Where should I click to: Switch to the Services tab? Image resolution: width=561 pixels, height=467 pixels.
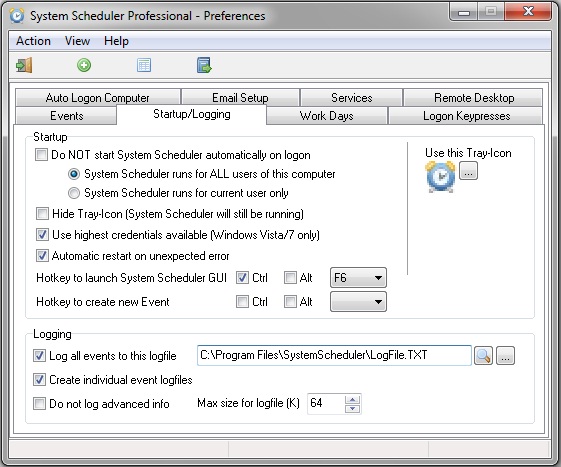click(352, 97)
